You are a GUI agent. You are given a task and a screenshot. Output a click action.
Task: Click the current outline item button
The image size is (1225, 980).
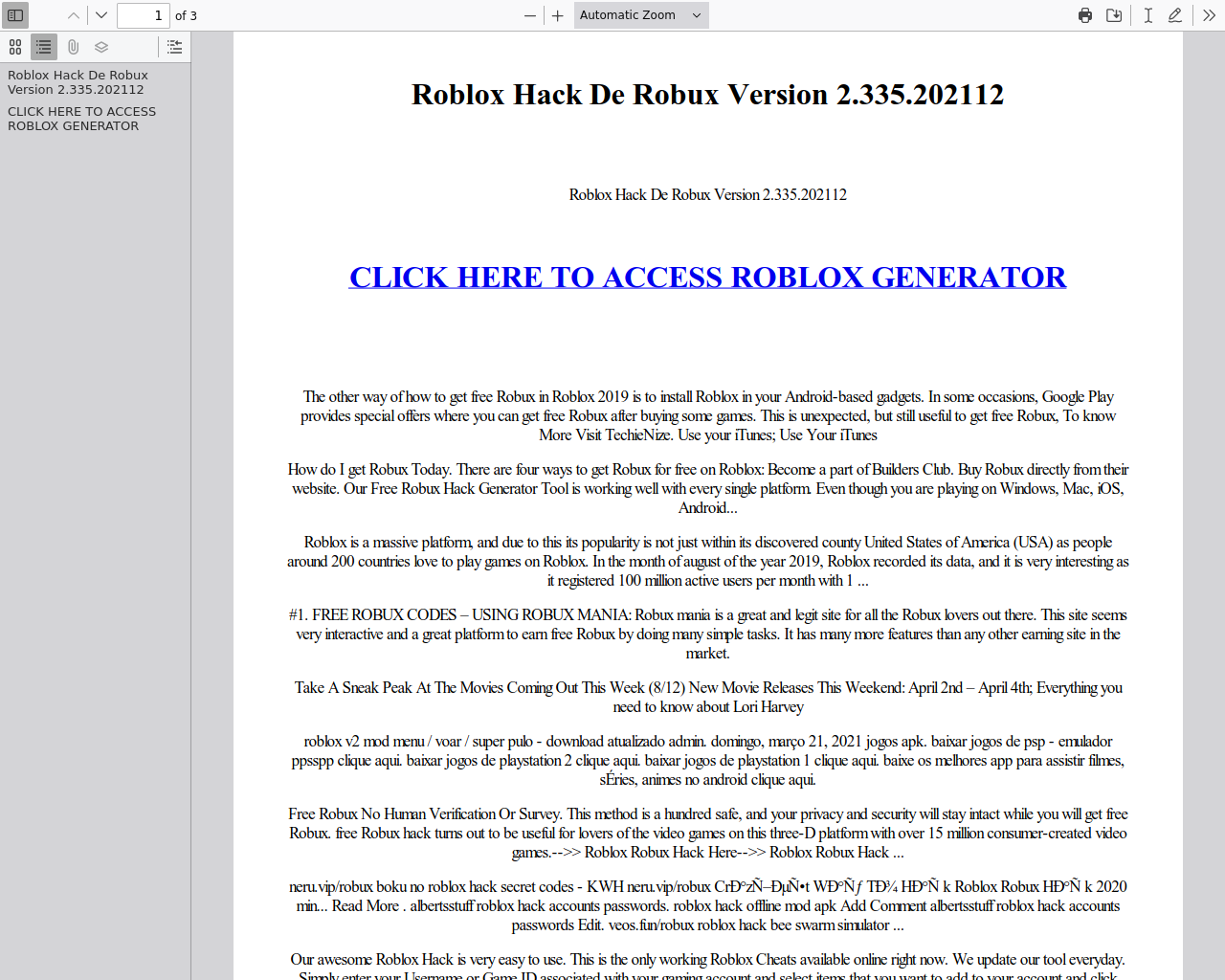tap(174, 47)
